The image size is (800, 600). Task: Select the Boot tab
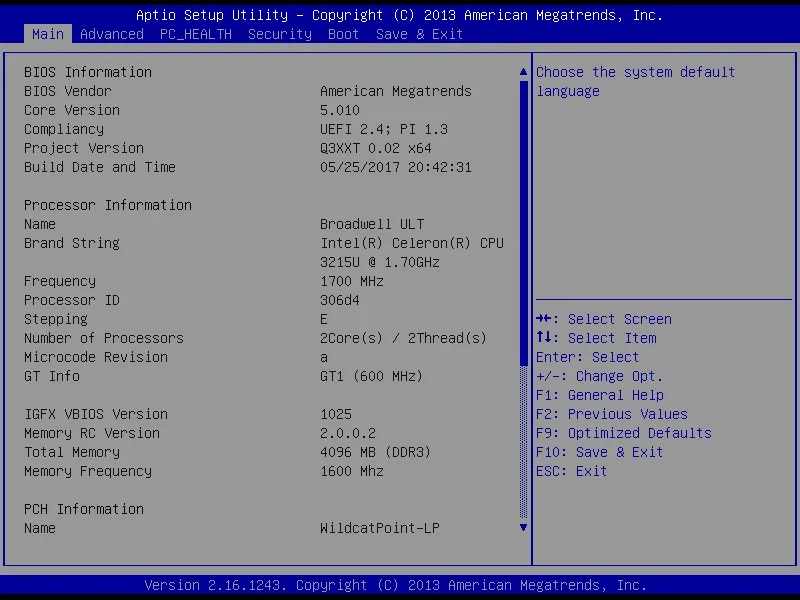[343, 34]
